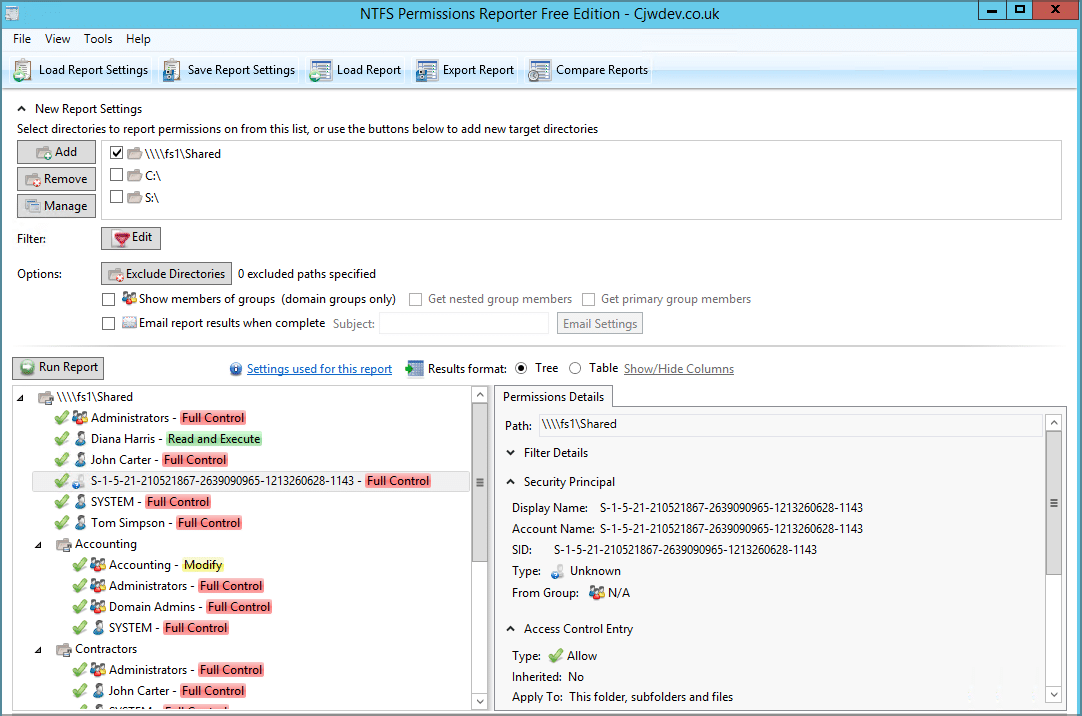Click the Filter Edit button
The height and width of the screenshot is (716, 1082).
131,238
